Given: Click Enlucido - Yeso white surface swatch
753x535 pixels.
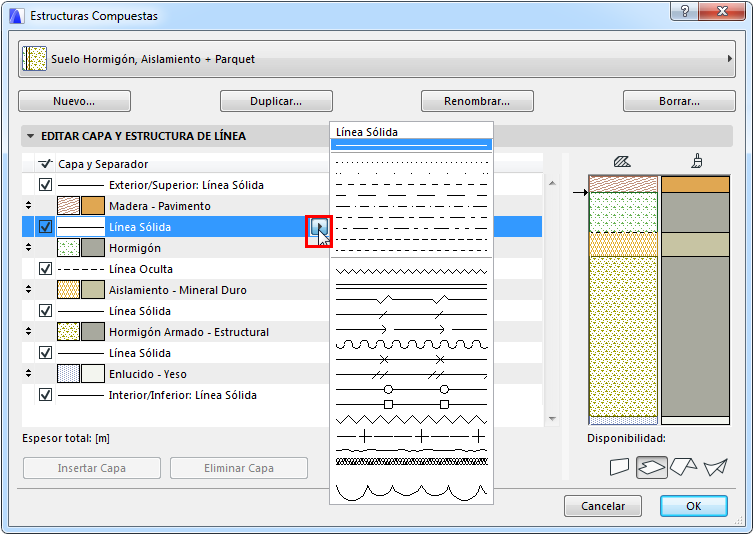Looking at the screenshot, I should tap(93, 374).
